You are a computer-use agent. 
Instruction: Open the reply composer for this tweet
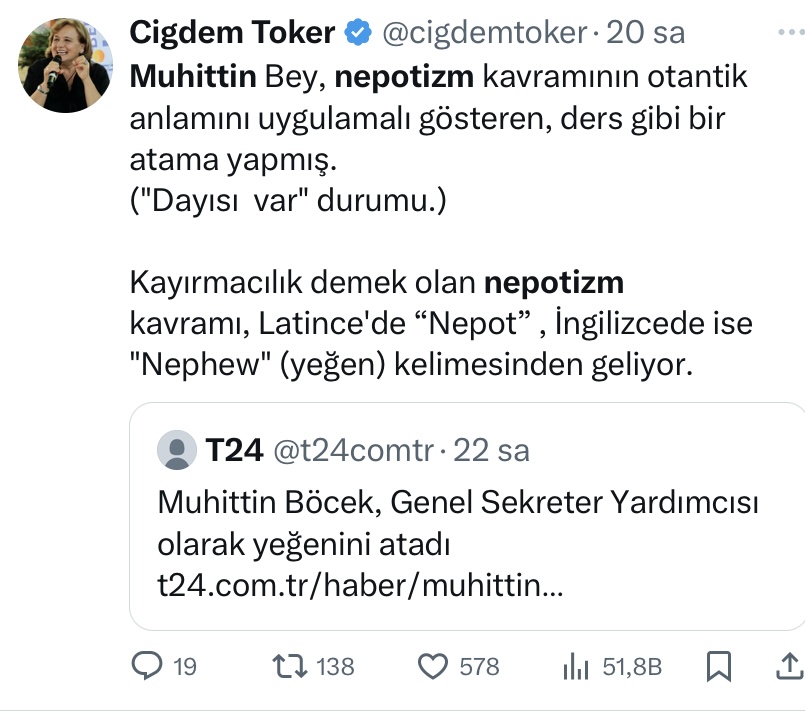tap(144, 666)
